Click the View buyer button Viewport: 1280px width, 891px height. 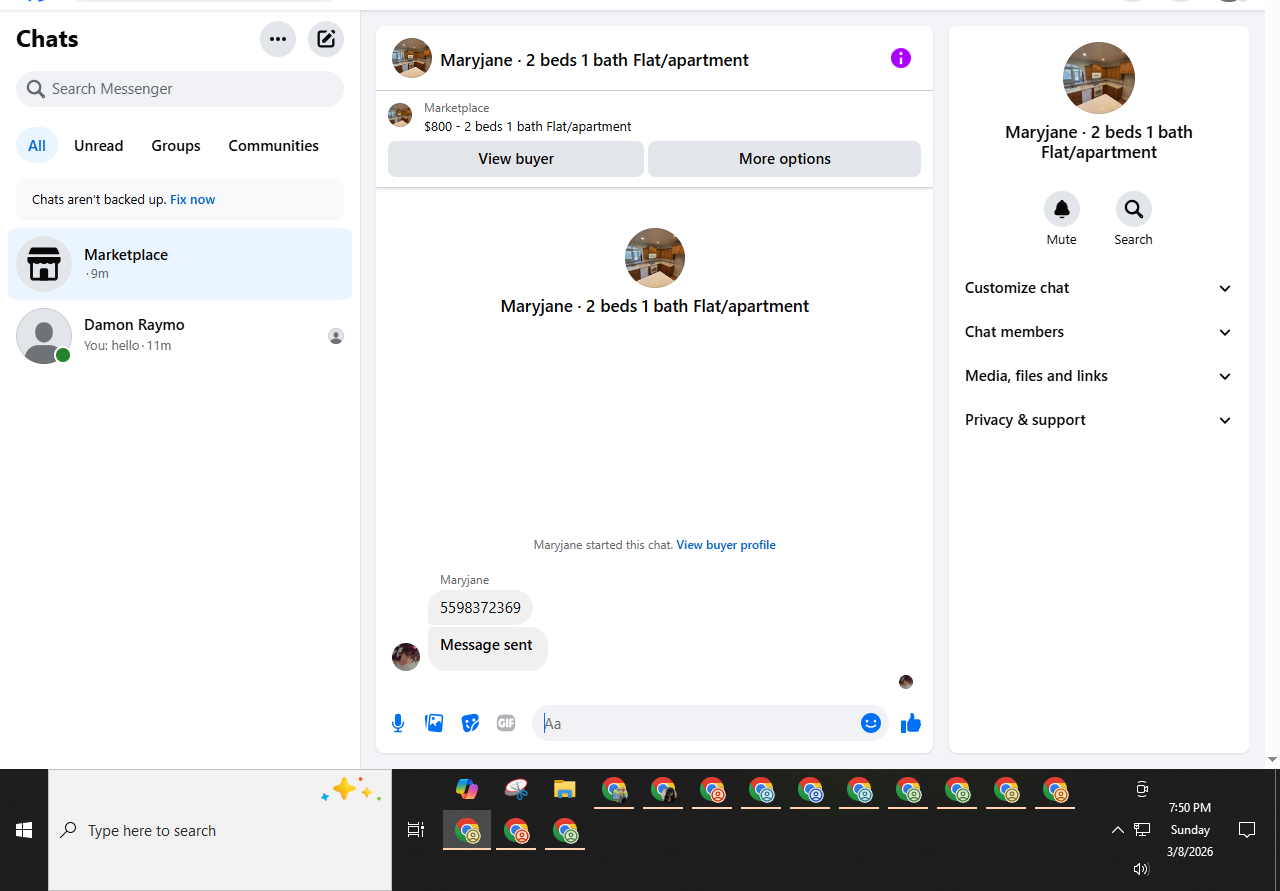coord(516,159)
